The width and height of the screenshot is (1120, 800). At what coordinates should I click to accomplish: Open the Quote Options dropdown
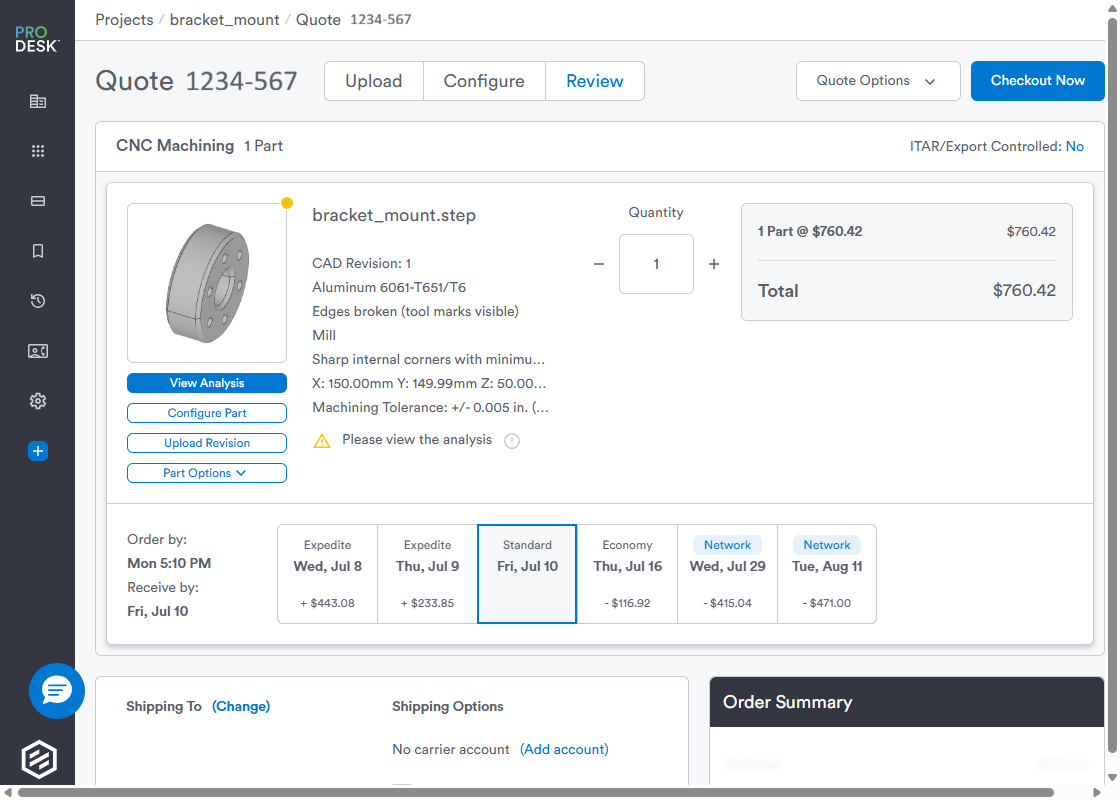(878, 81)
